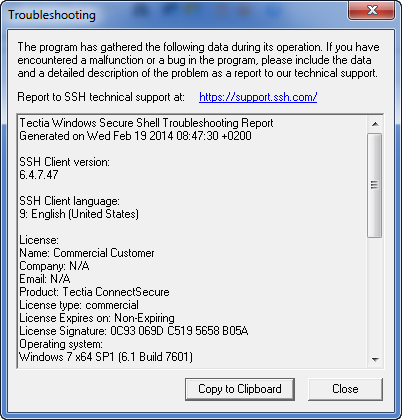Click the 'SSH Client version:' line
Image resolution: width=402 pixels, height=420 pixels.
point(64,162)
